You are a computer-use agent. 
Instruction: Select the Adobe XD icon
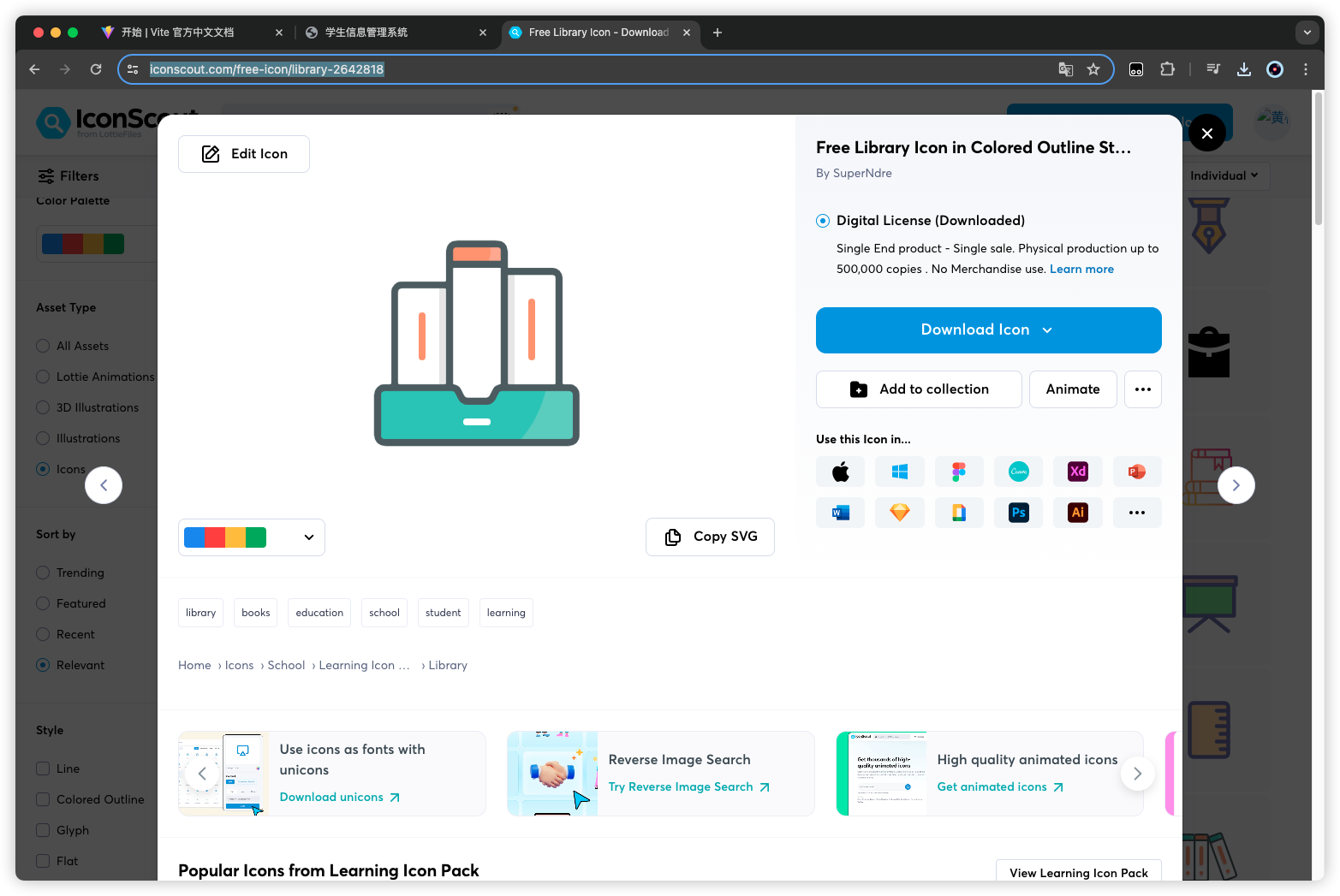[1078, 472]
